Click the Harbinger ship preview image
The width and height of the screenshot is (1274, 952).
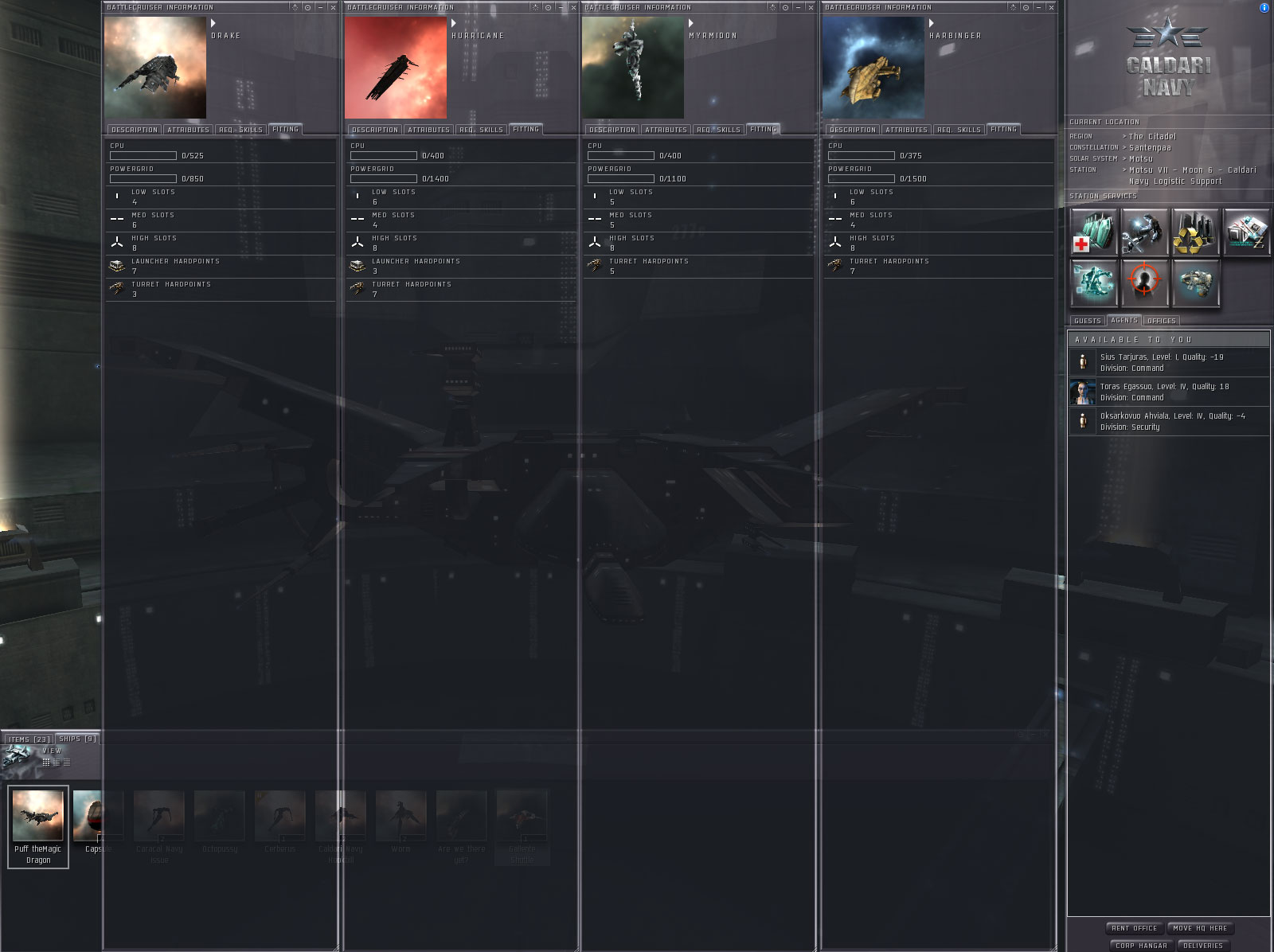[873, 68]
